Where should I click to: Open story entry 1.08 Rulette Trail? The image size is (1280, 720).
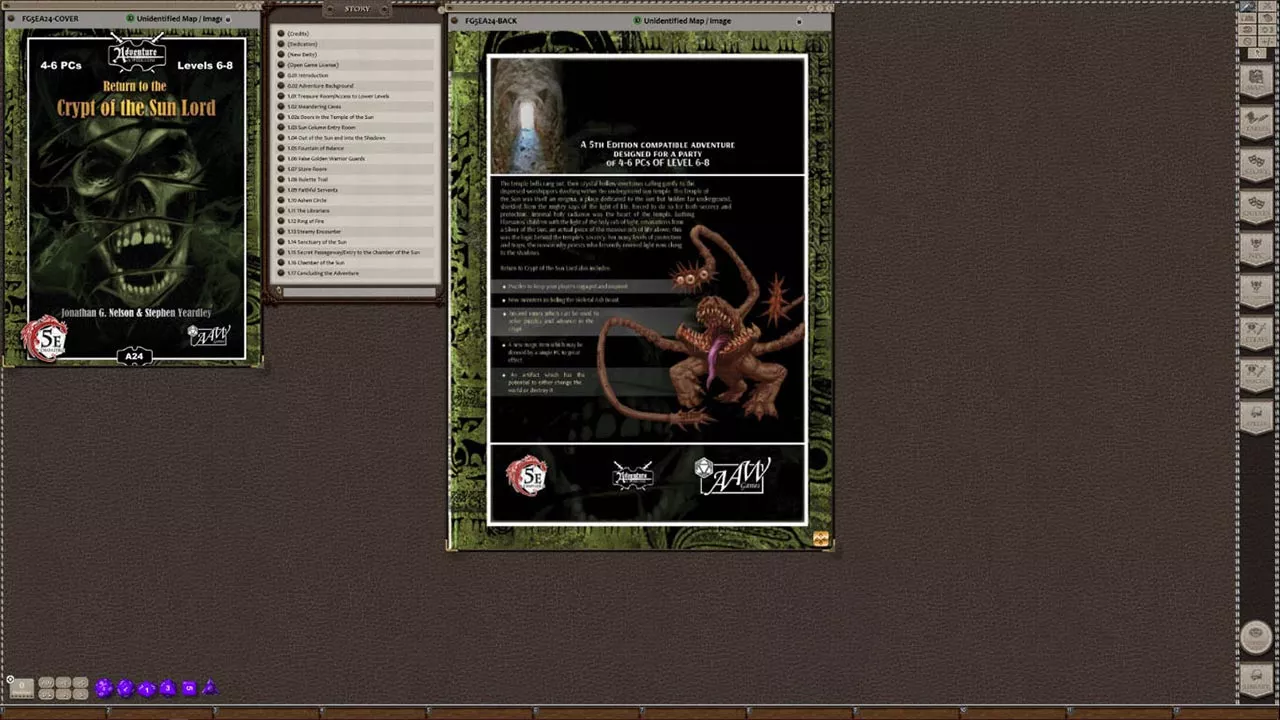click(x=356, y=179)
